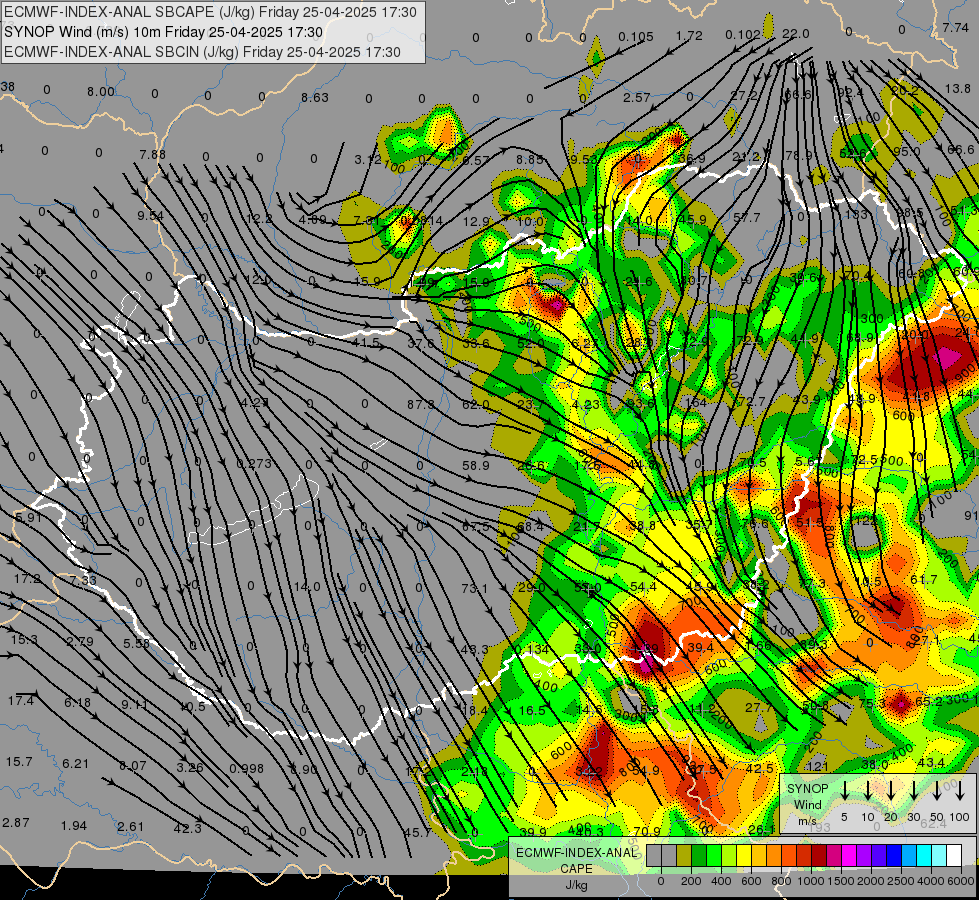Click the J/kg unit label in legend
The height and width of the screenshot is (900, 979).
point(576,885)
